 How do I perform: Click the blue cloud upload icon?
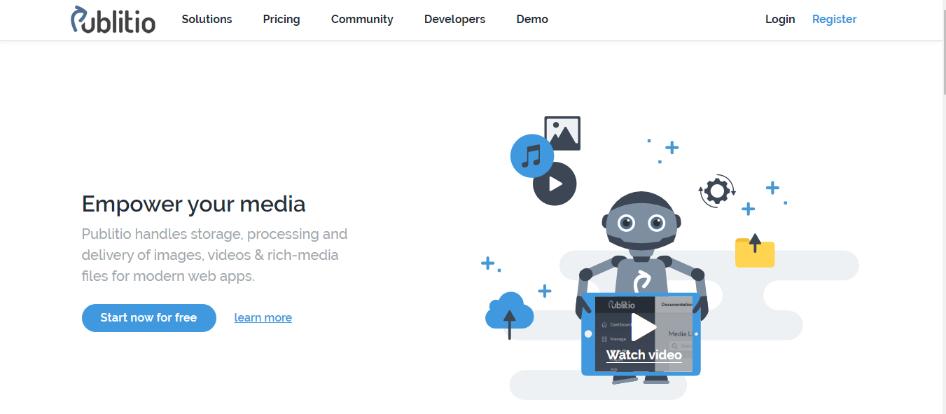point(509,314)
